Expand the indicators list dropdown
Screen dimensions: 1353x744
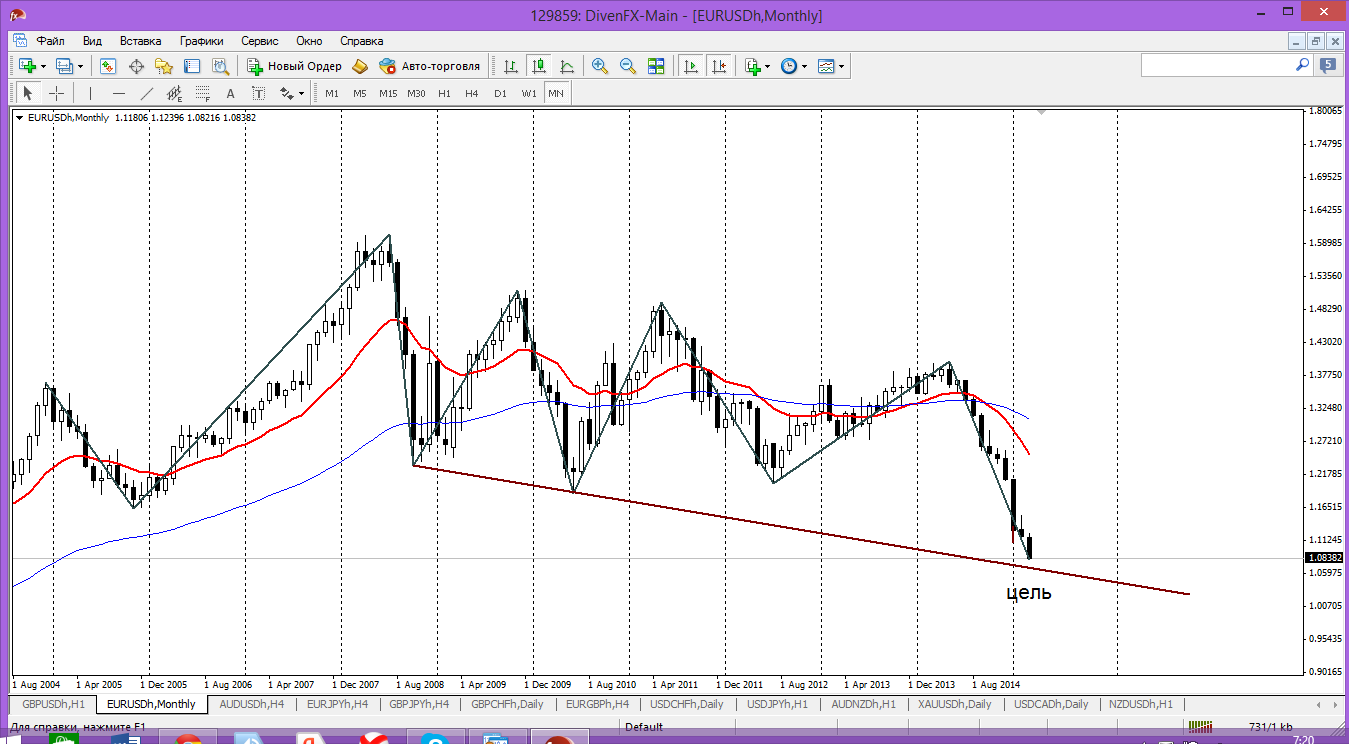point(767,66)
